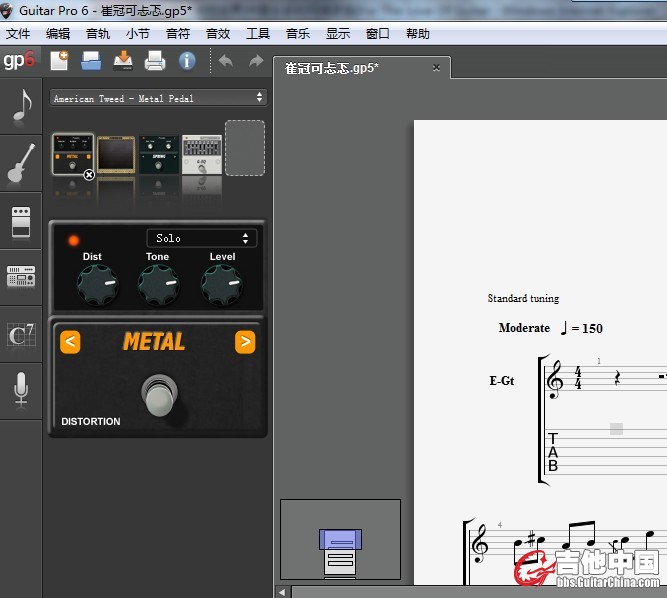The width and height of the screenshot is (667, 598).
Task: Remove the Metal pedal from chain
Action: click(89, 174)
